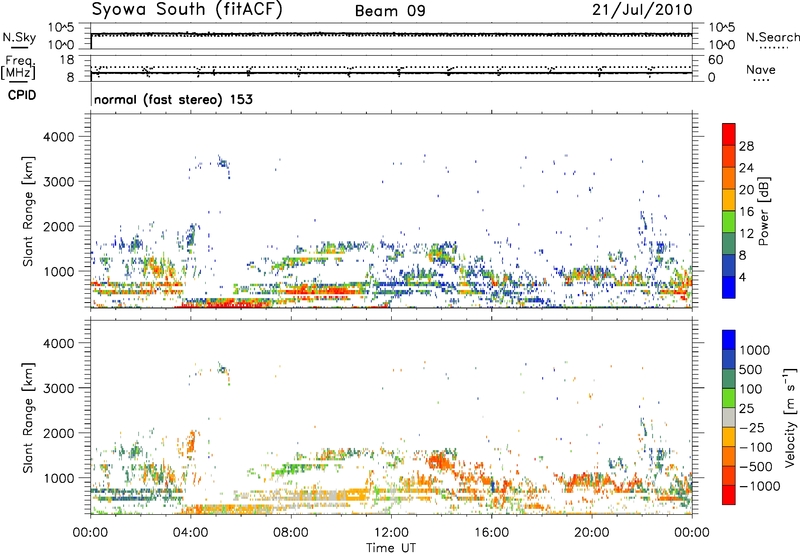Click 'normal (fast stereo) 153' mode text
Viewport: 800px width, 554px height.
(173, 99)
